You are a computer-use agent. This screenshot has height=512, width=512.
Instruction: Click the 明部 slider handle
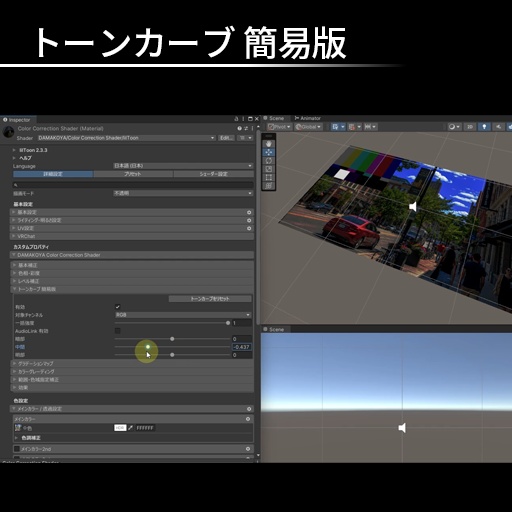click(x=172, y=355)
